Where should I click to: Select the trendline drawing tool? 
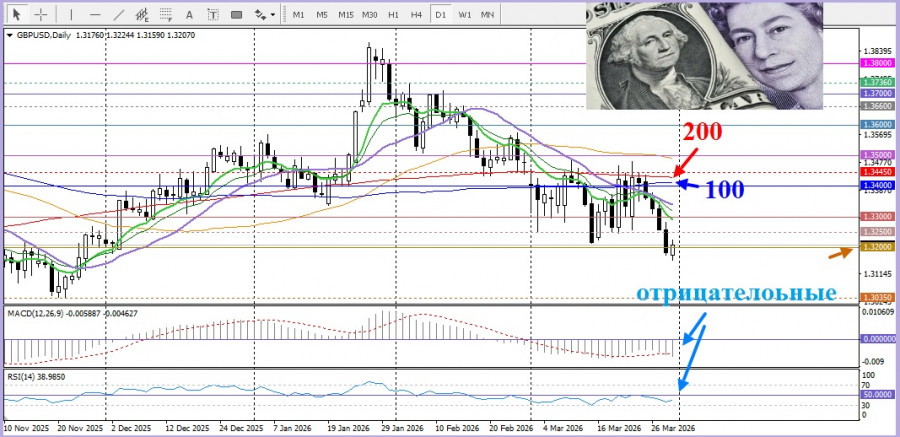click(x=119, y=15)
